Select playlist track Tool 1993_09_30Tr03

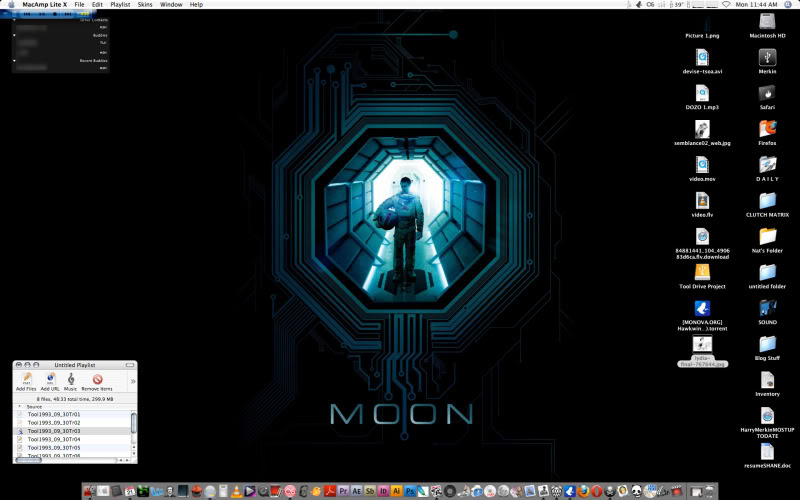pos(71,431)
